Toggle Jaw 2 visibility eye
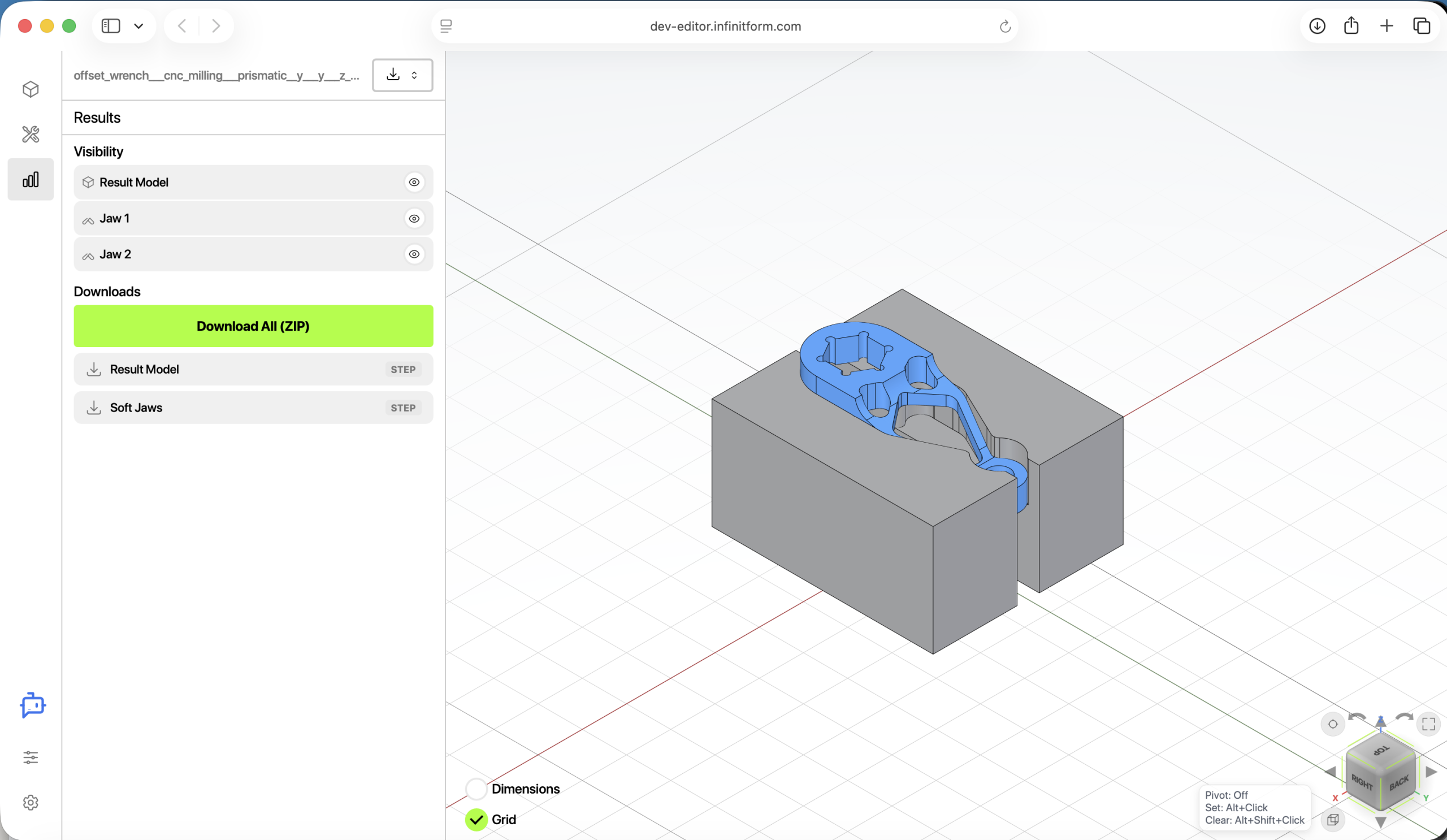The width and height of the screenshot is (1447, 840). pyautogui.click(x=414, y=254)
